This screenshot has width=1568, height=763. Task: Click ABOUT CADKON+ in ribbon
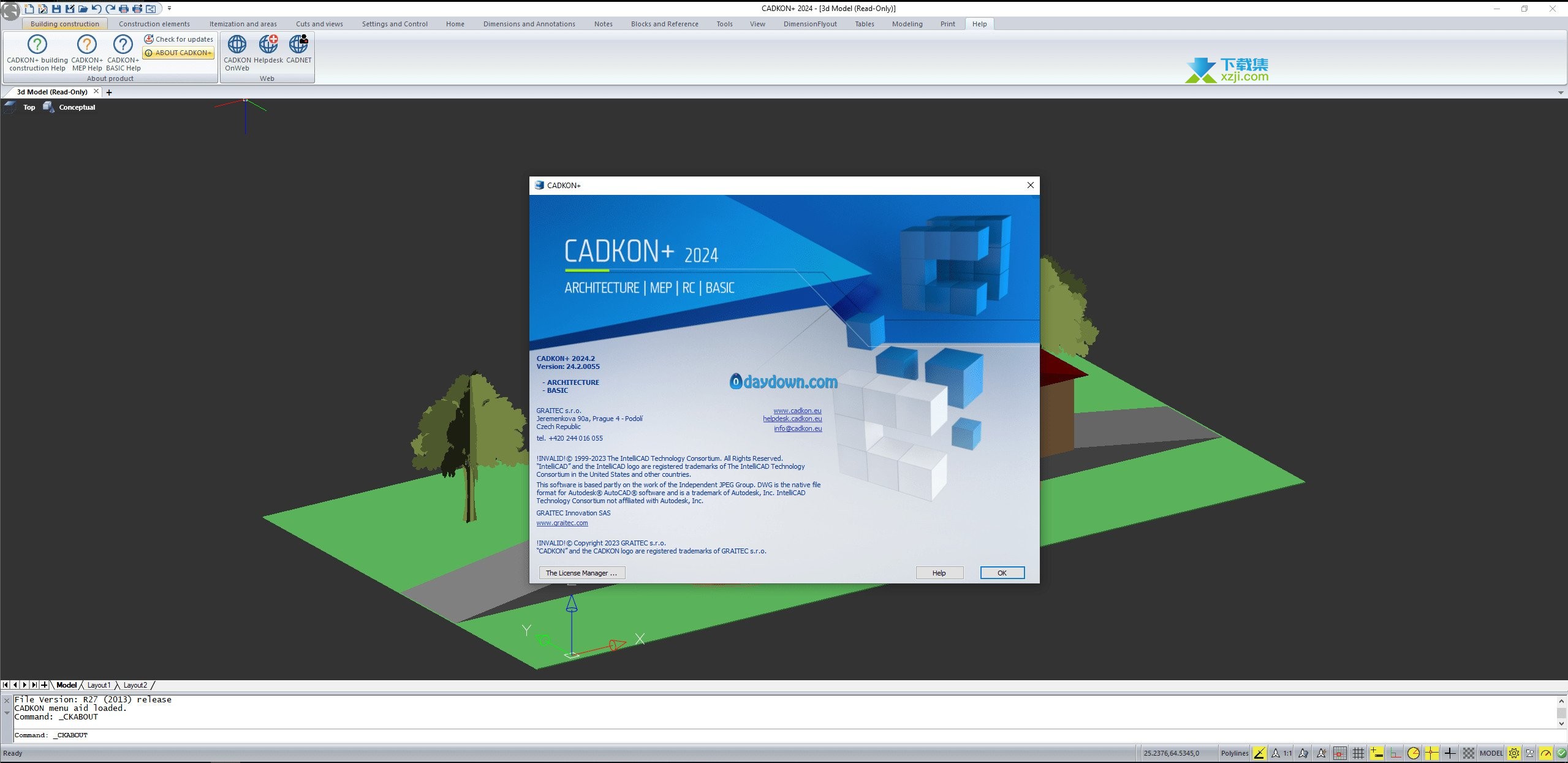(x=178, y=53)
